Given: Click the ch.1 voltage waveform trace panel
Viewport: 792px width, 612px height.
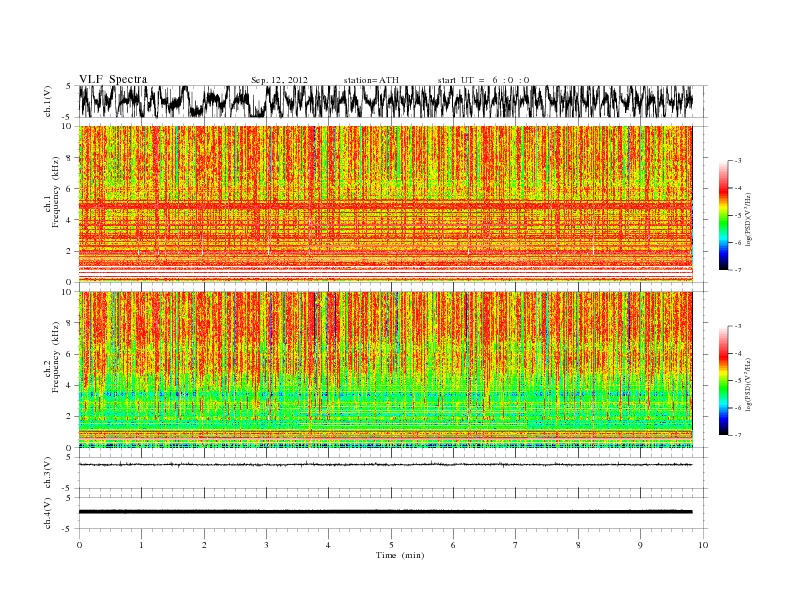Looking at the screenshot, I should pyautogui.click(x=392, y=101).
